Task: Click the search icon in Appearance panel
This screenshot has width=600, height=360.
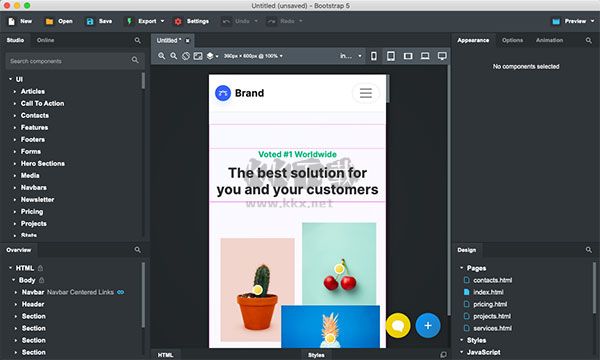Action: pyautogui.click(x=589, y=40)
